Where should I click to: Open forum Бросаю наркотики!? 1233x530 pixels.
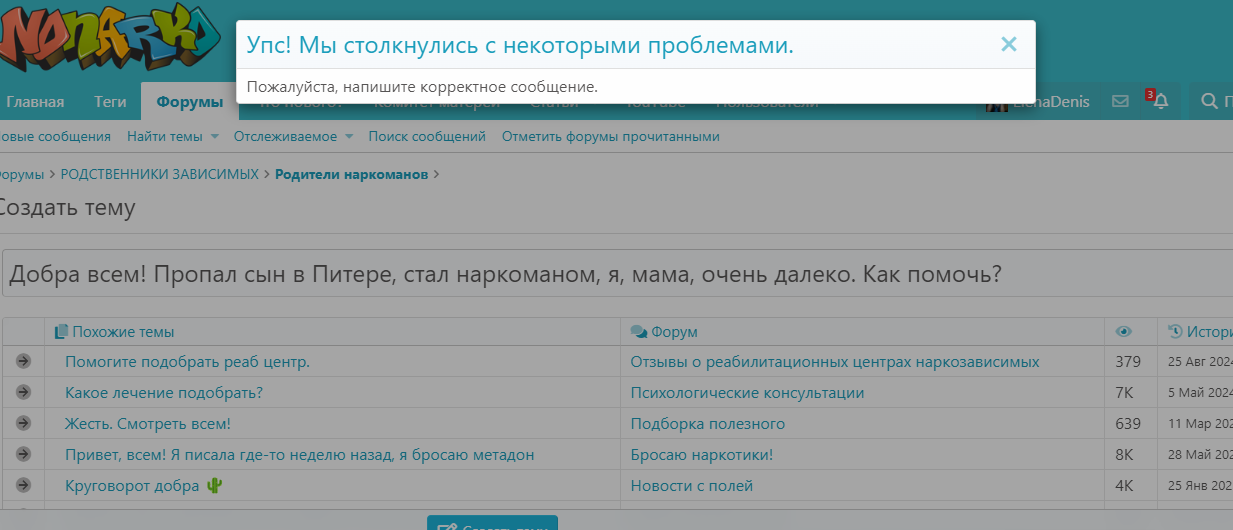tap(702, 455)
